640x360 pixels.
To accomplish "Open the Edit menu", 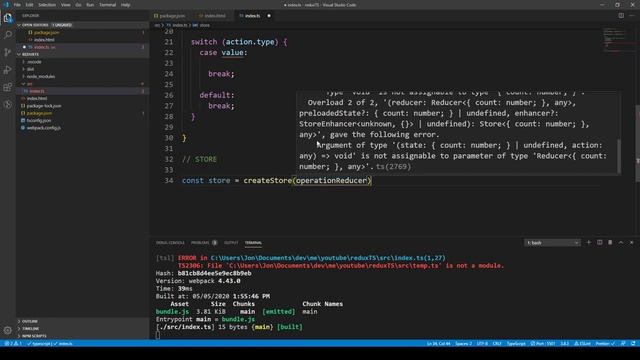I will click(29, 5).
